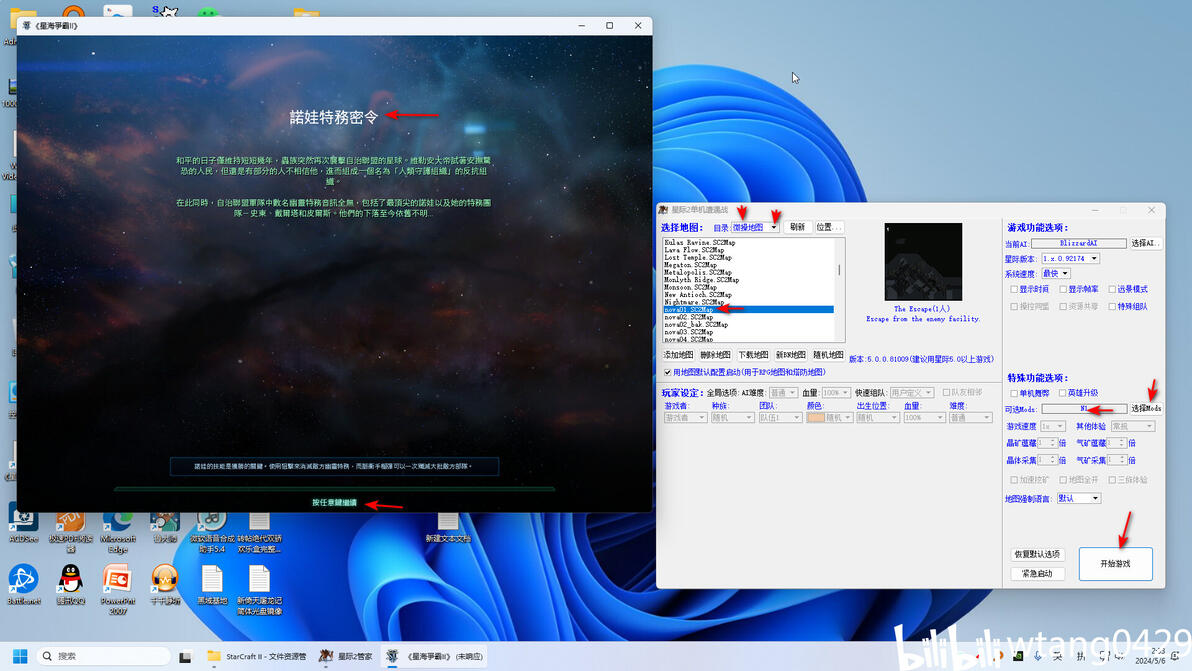Click the Windows Start button
Image resolution: width=1192 pixels, height=671 pixels.
point(20,656)
